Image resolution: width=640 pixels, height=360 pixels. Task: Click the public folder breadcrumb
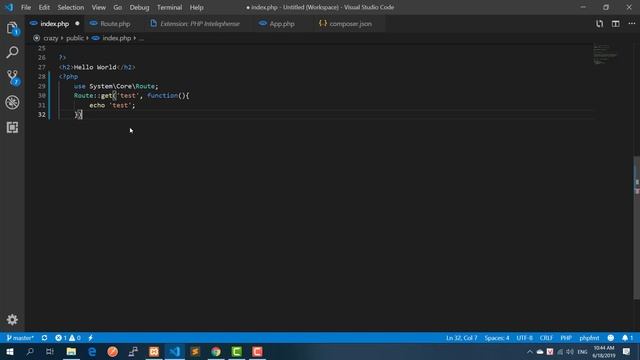point(75,38)
